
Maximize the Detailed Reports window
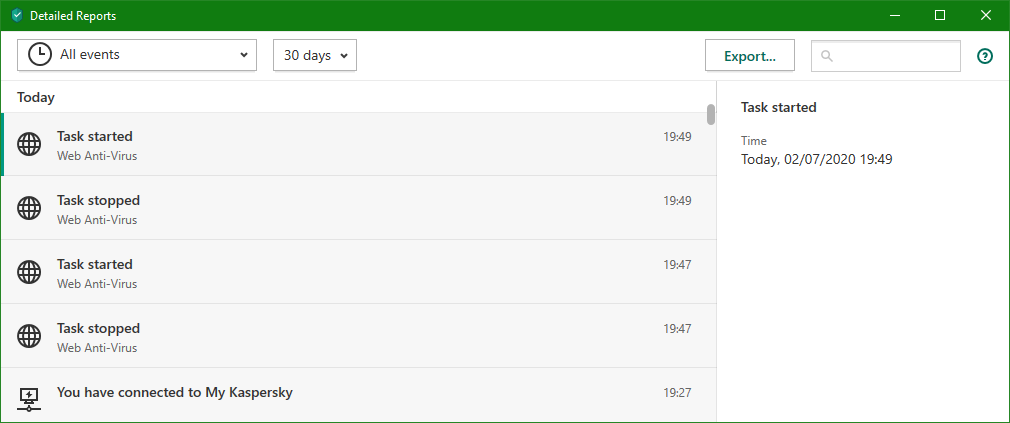pyautogui.click(x=940, y=15)
